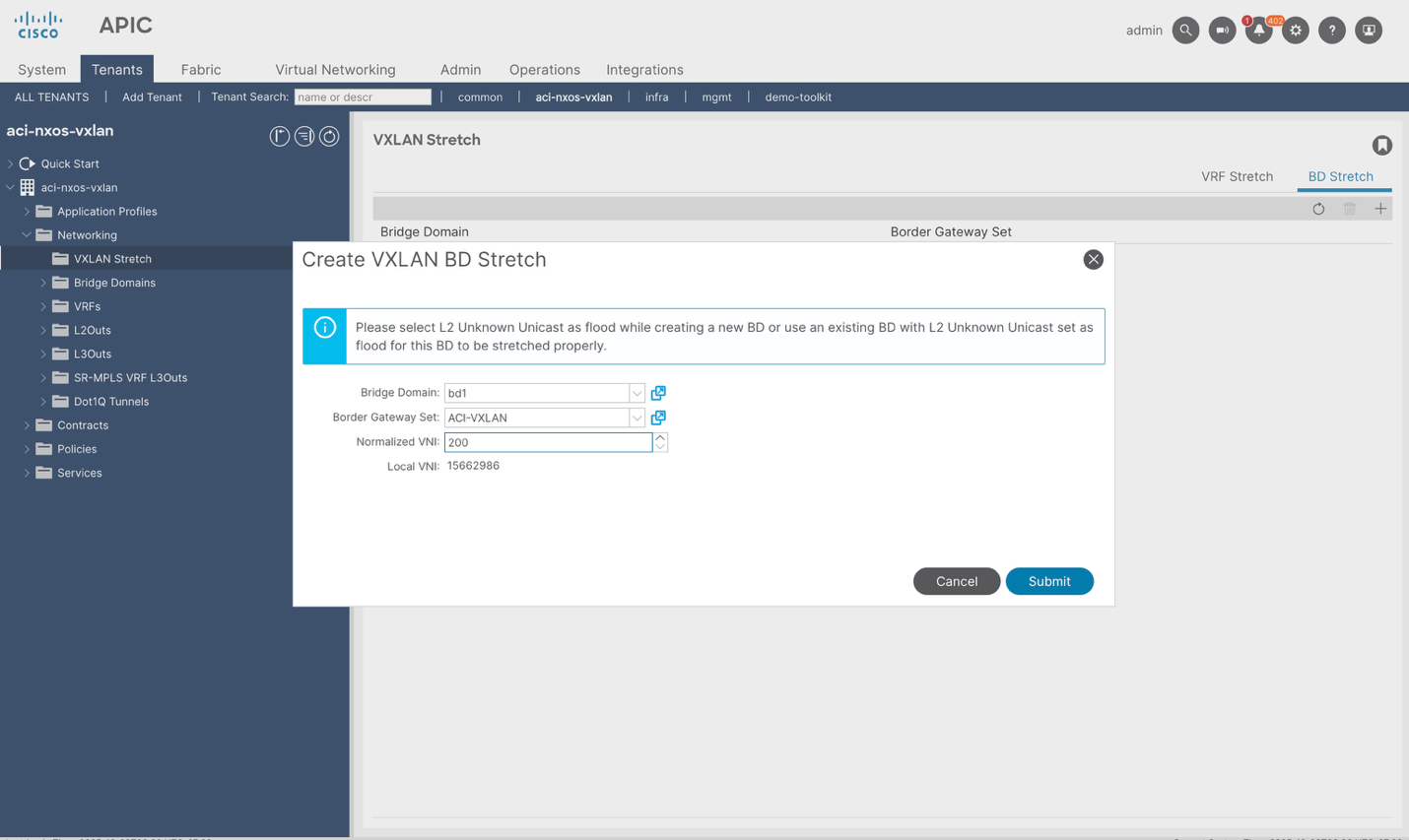Open the Admin tab
This screenshot has width=1409, height=840.
click(460, 70)
